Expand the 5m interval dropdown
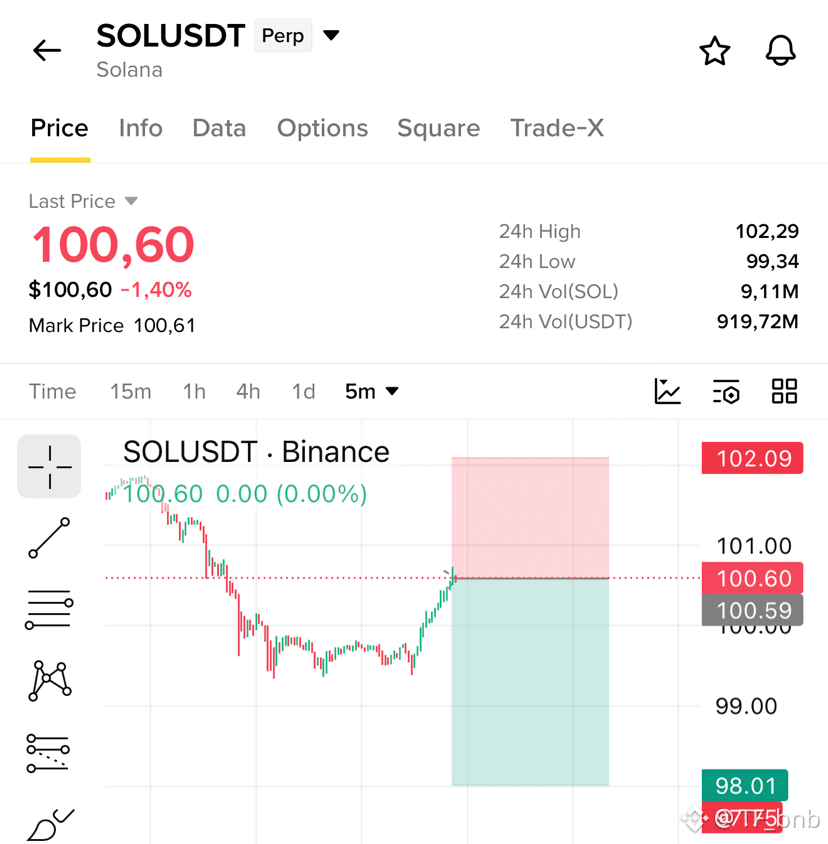This screenshot has height=844, width=828. 372,391
